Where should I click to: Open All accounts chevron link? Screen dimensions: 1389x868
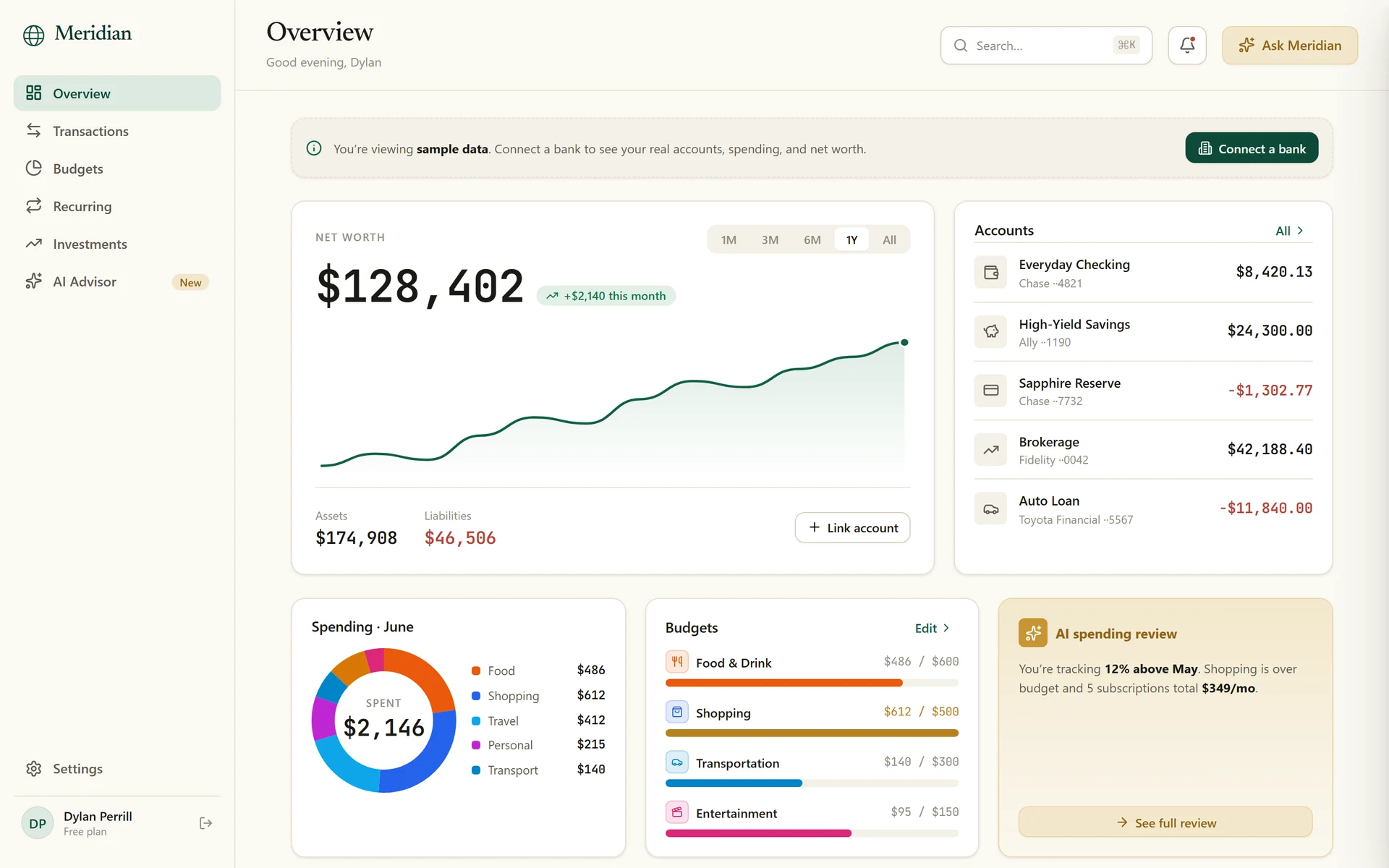(x=1290, y=231)
